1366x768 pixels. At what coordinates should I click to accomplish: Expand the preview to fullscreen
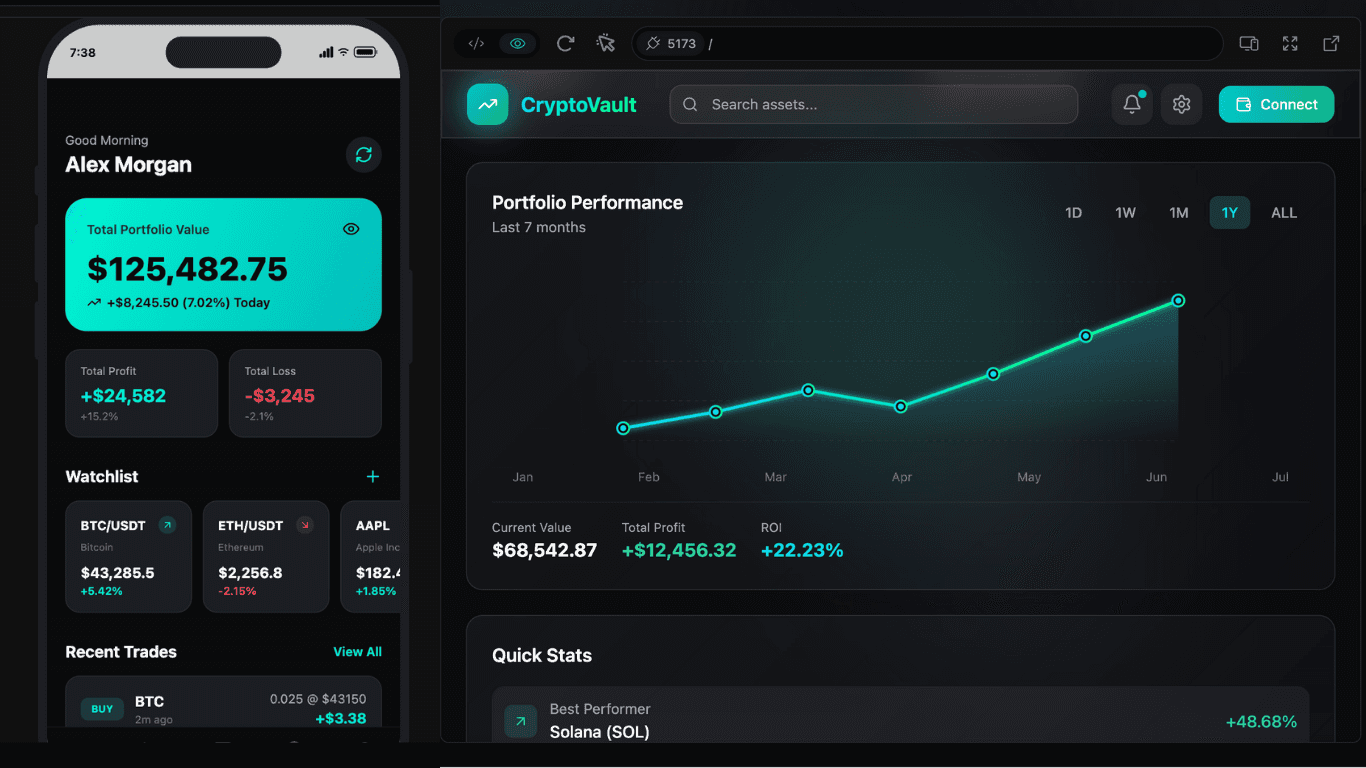1289,43
